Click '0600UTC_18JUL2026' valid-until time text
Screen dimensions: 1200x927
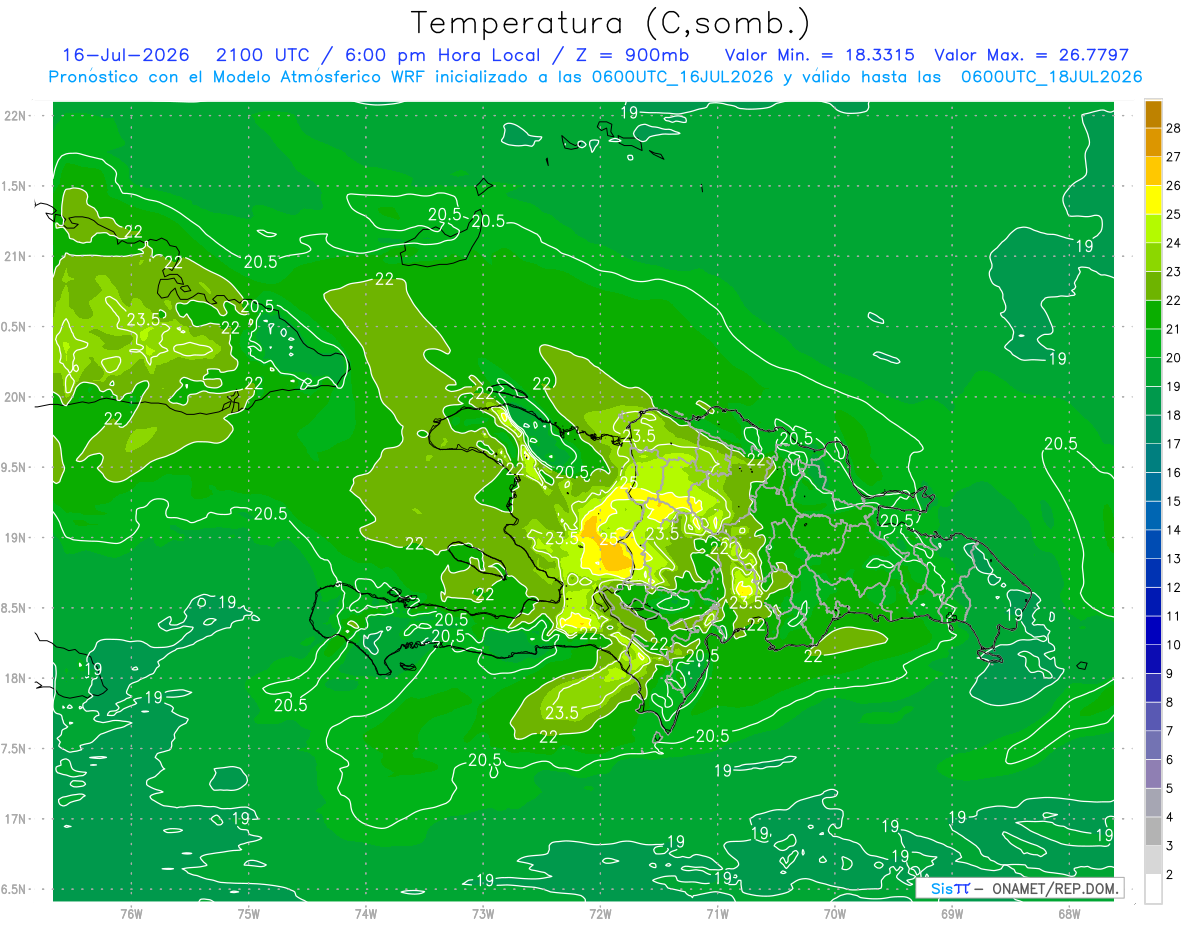click(1052, 77)
